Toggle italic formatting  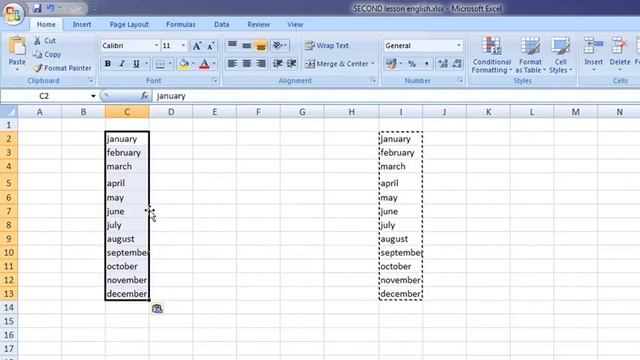click(122, 64)
